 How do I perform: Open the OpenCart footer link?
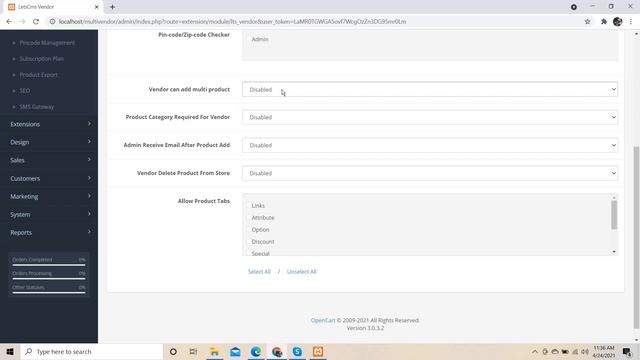[x=323, y=320]
